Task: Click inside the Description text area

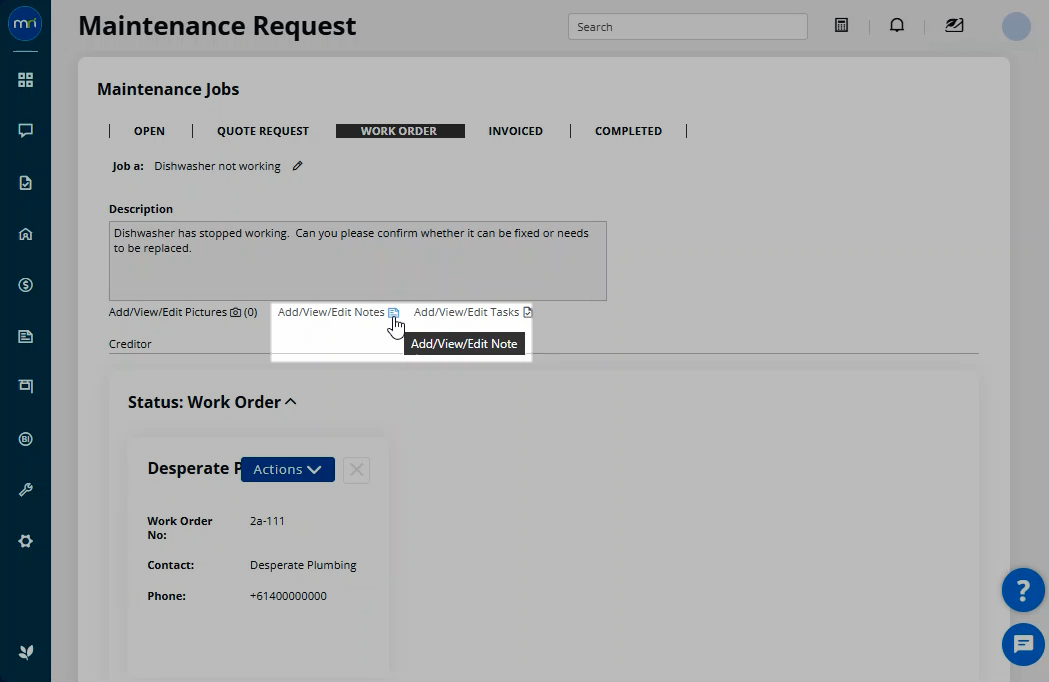Action: (358, 261)
